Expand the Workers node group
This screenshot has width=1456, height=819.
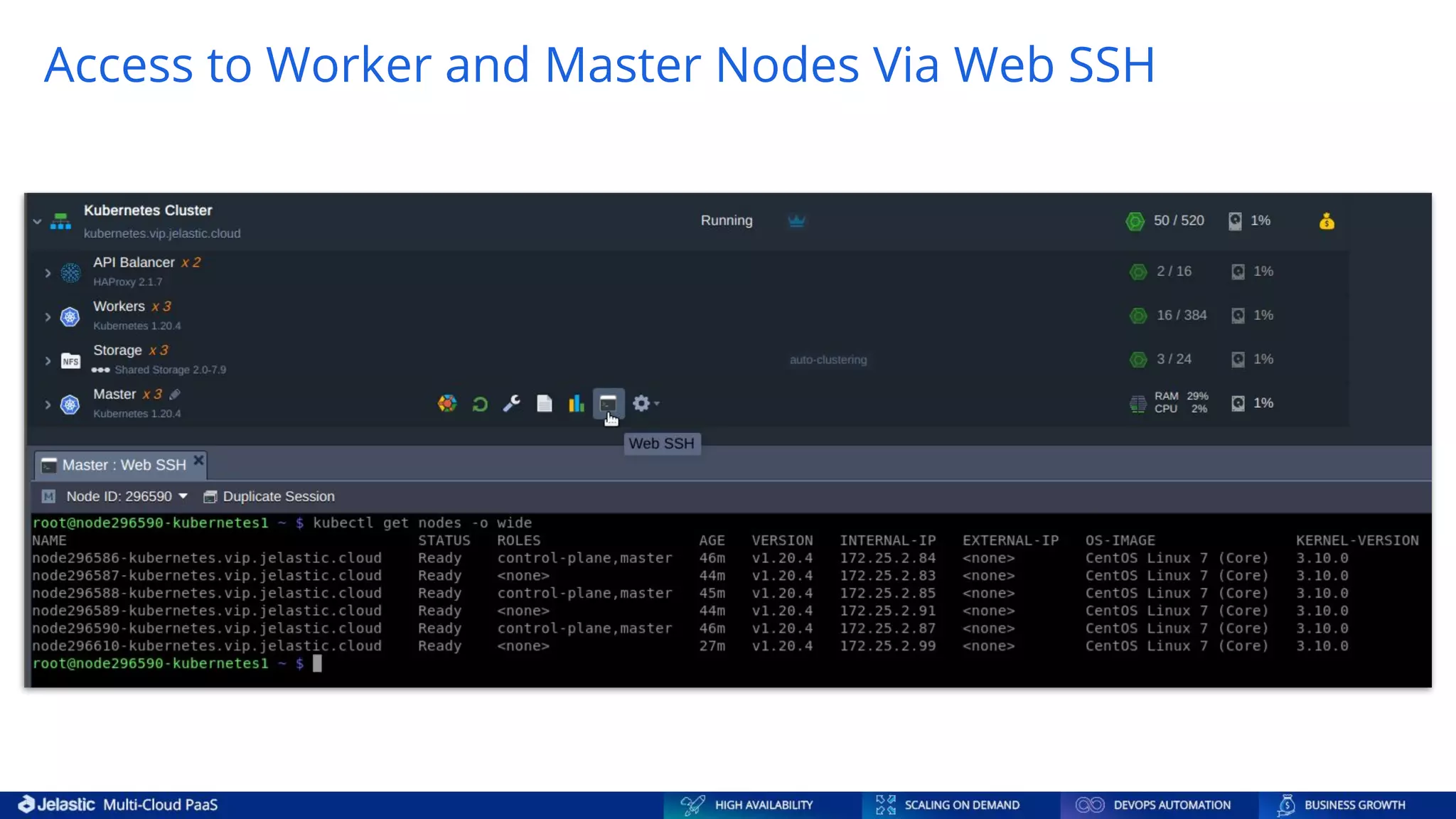(x=48, y=317)
